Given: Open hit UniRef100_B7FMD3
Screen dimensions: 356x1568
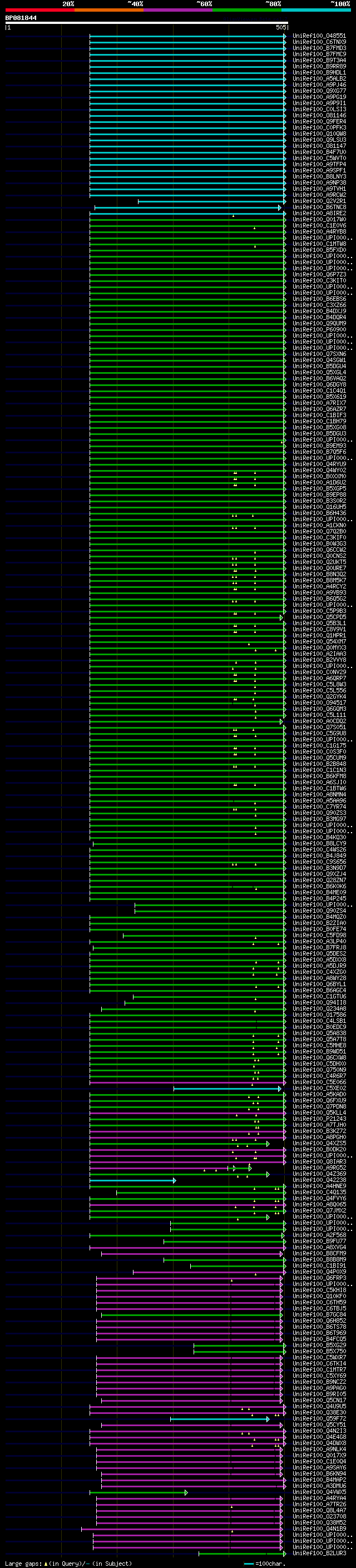Looking at the screenshot, I should click(319, 48).
